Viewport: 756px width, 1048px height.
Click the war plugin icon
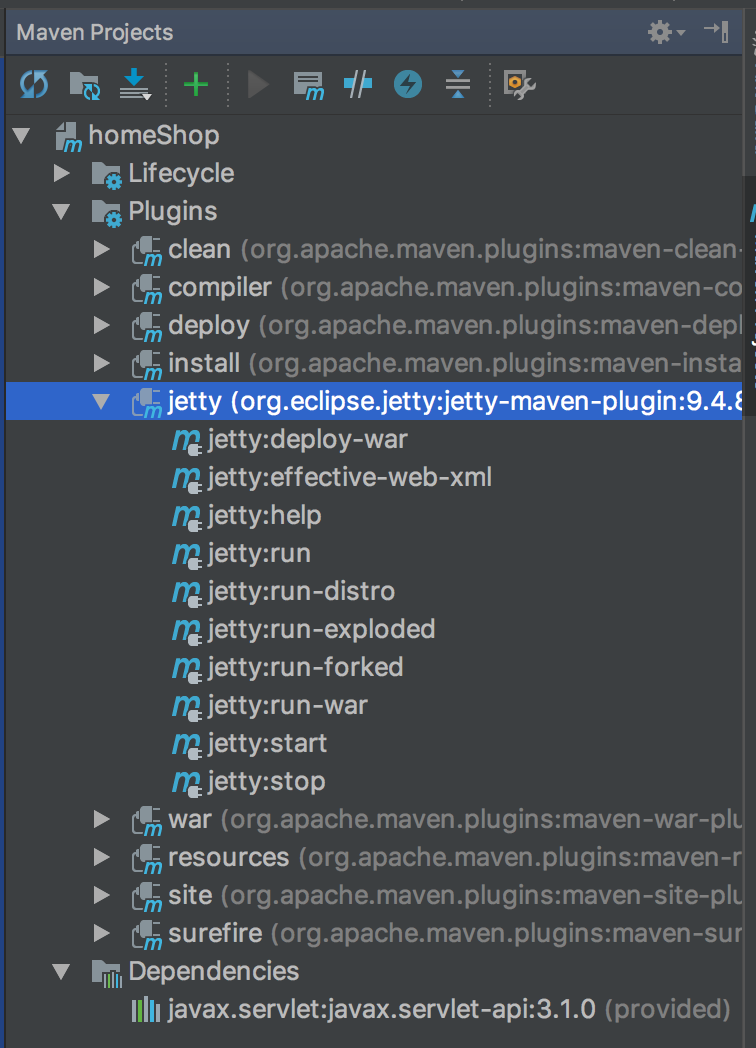(x=146, y=820)
